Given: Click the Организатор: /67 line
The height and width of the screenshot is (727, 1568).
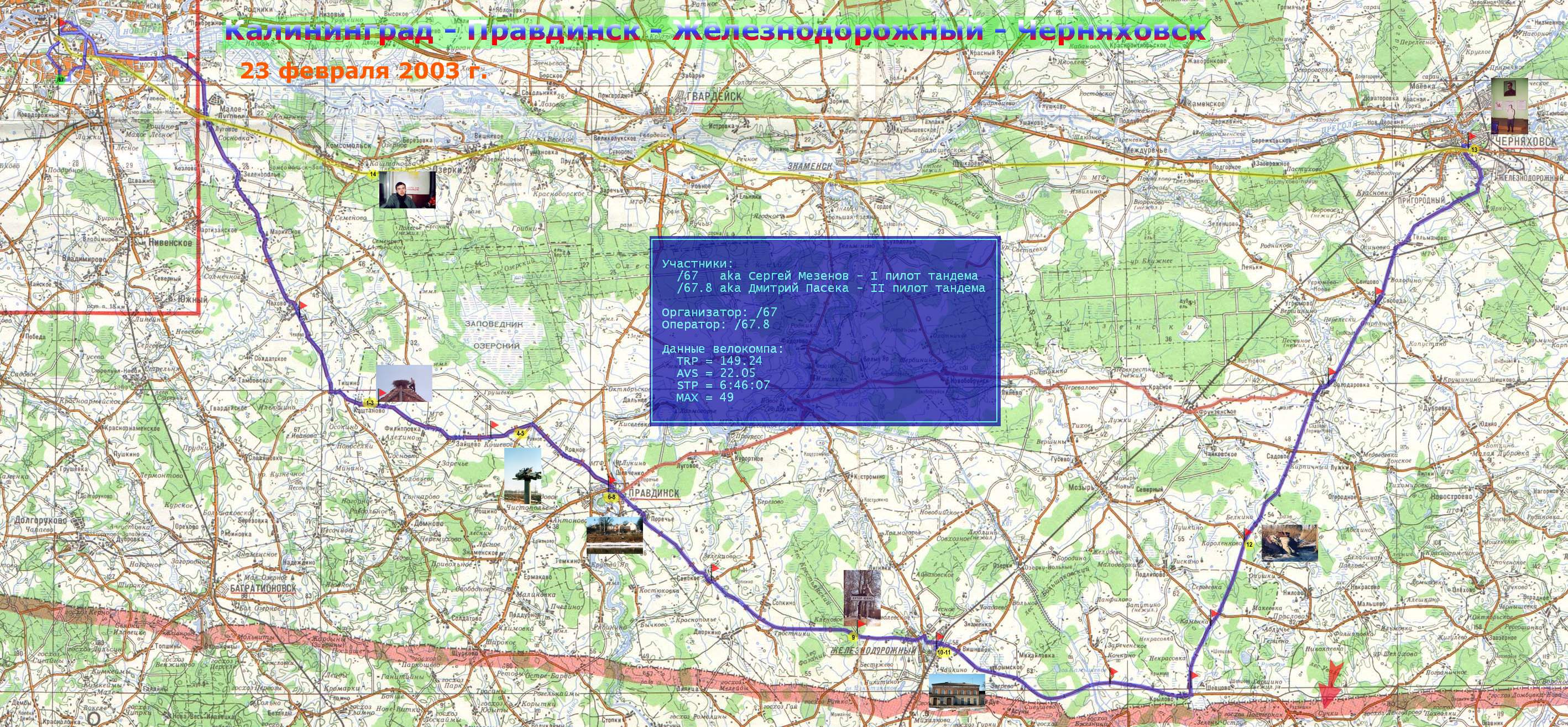Looking at the screenshot, I should pos(719,312).
